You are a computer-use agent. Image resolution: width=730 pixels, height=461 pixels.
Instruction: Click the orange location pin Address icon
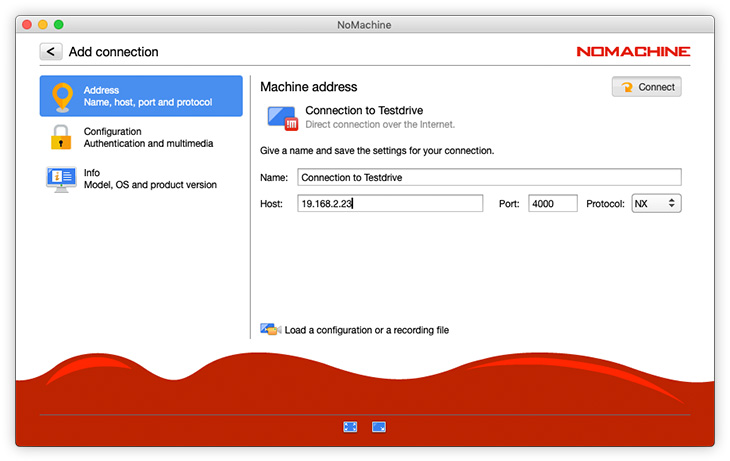point(62,96)
